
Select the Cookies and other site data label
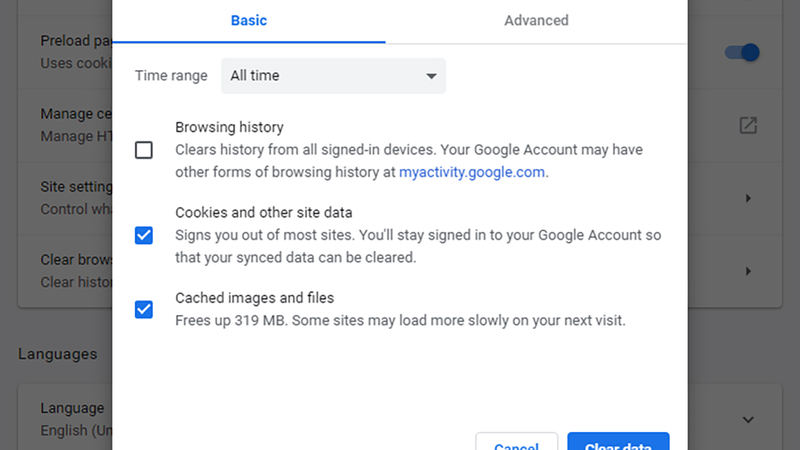264,212
